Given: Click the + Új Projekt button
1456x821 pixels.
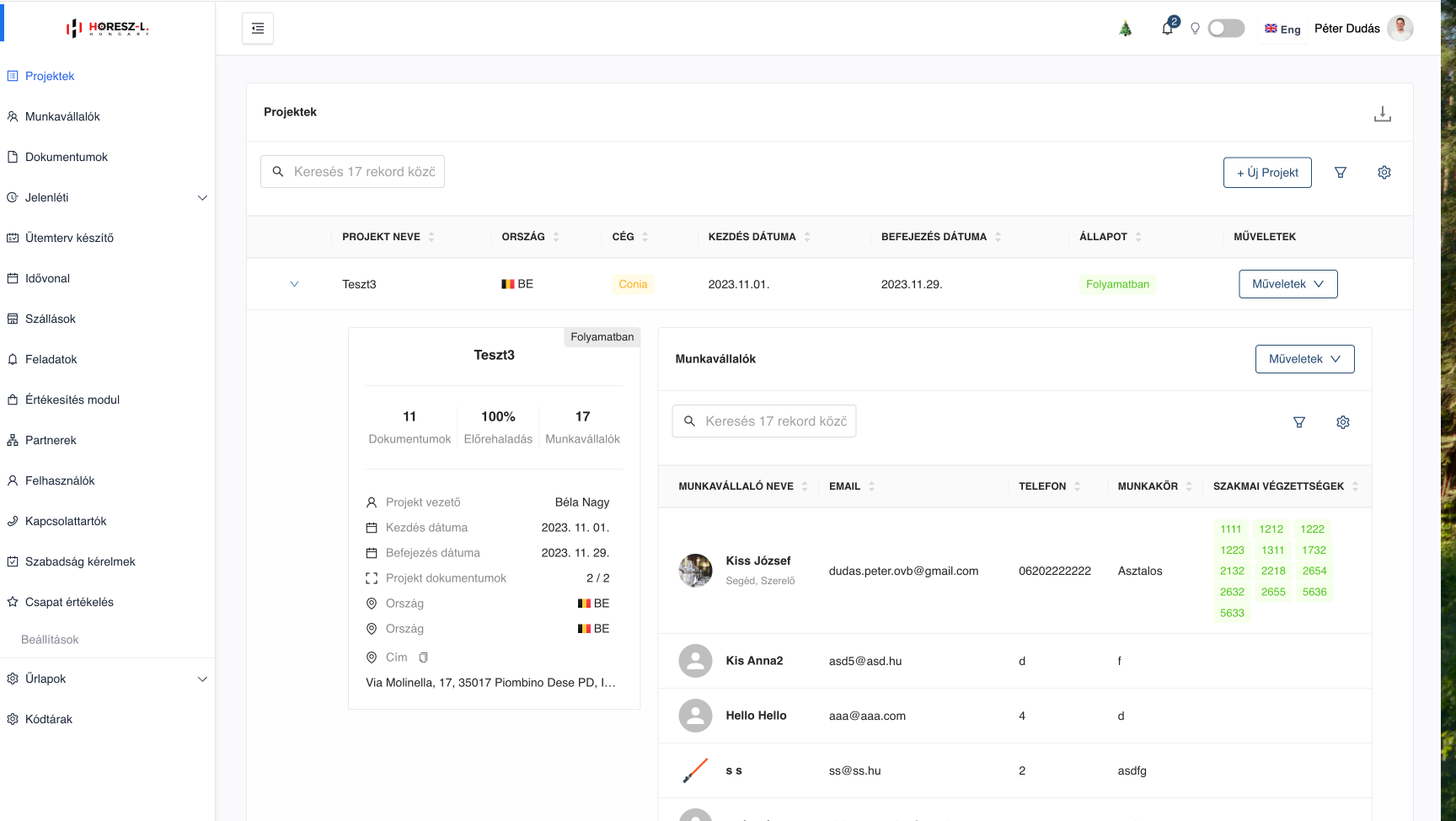Looking at the screenshot, I should tap(1267, 173).
